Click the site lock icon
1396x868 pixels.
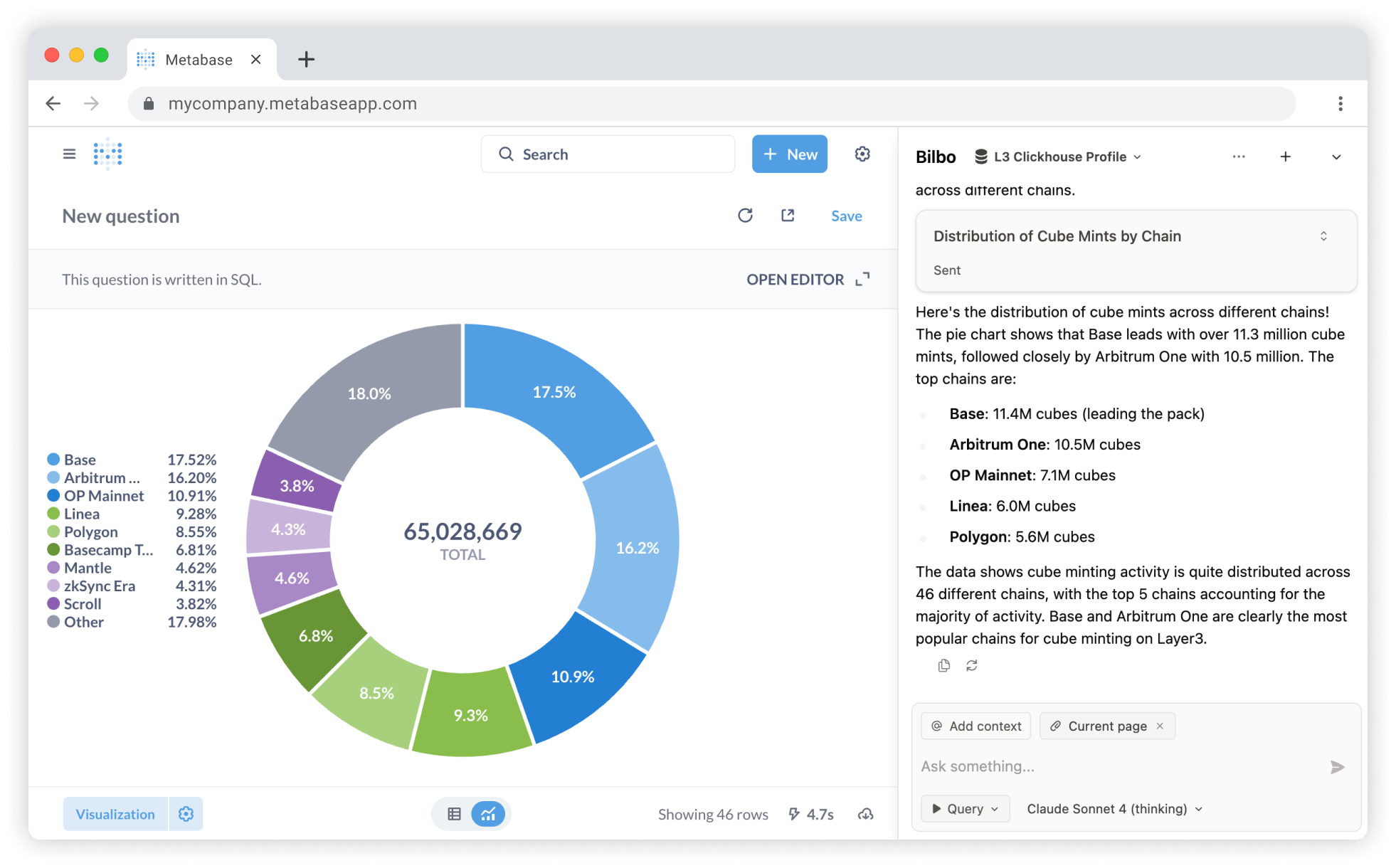(x=149, y=104)
